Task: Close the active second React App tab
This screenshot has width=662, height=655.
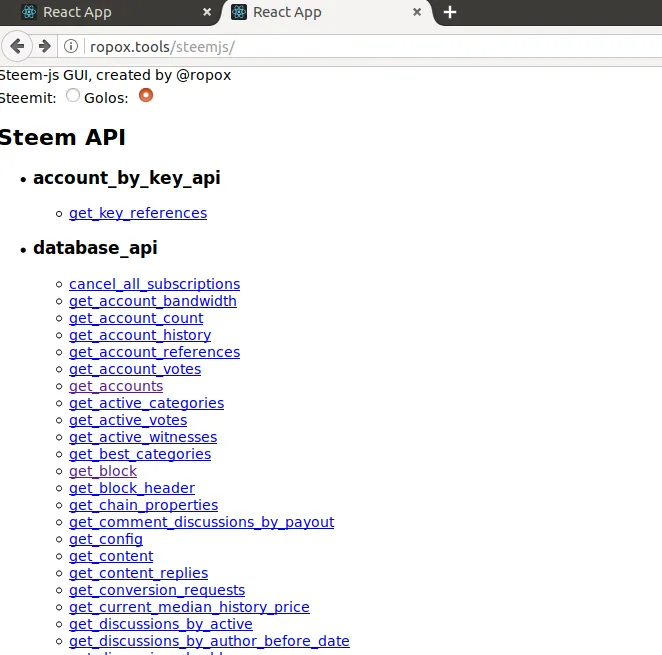Action: pyautogui.click(x=417, y=12)
